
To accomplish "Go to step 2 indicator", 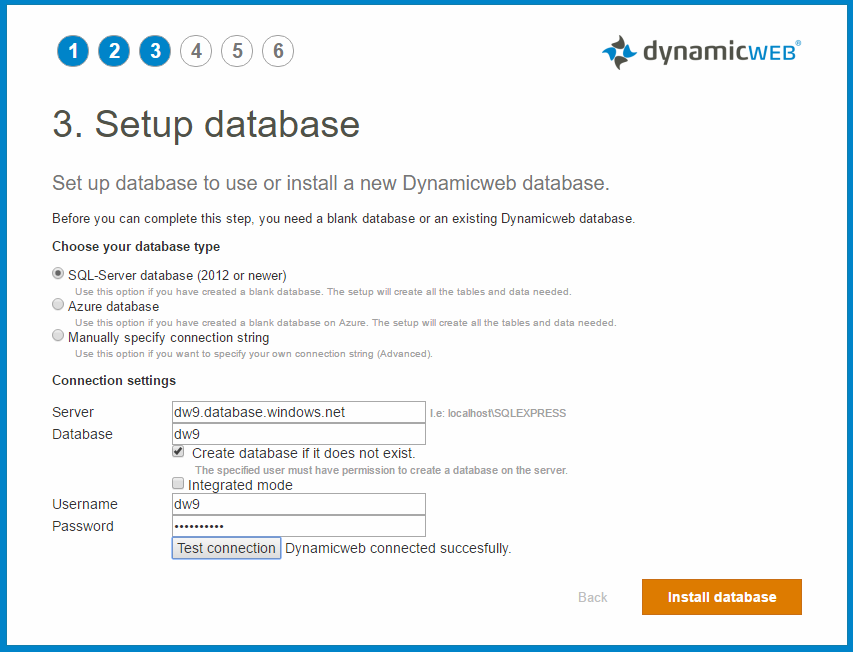I will (x=114, y=51).
